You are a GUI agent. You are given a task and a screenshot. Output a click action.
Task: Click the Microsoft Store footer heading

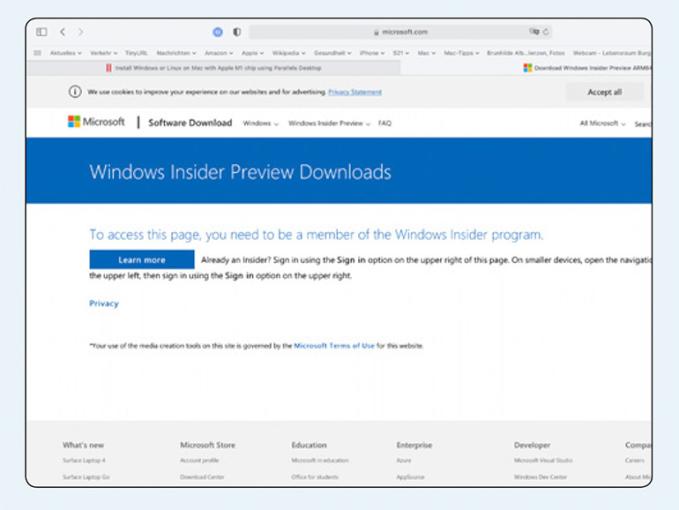click(x=207, y=445)
